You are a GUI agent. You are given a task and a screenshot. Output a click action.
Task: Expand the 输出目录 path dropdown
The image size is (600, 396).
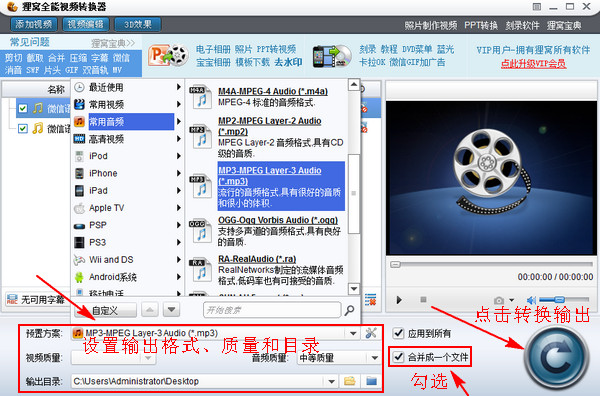331,381
